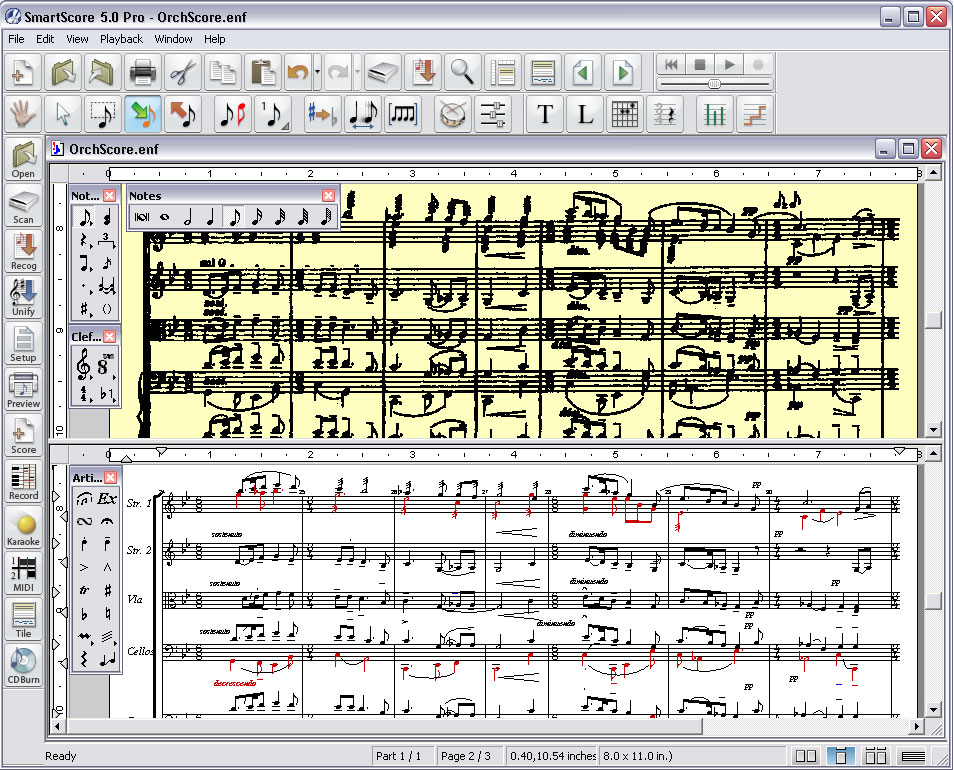The height and width of the screenshot is (770, 954).
Task: Select the hand pan tool
Action: point(23,114)
